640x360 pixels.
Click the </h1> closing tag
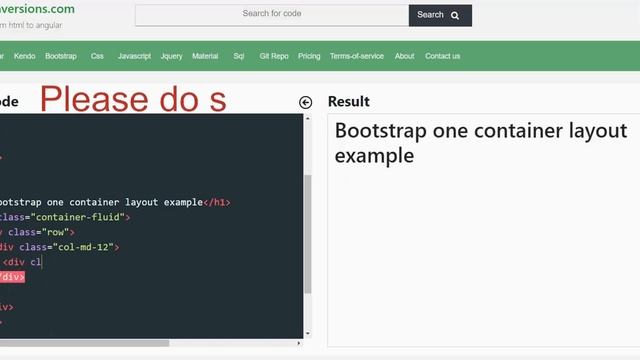pyautogui.click(x=217, y=202)
